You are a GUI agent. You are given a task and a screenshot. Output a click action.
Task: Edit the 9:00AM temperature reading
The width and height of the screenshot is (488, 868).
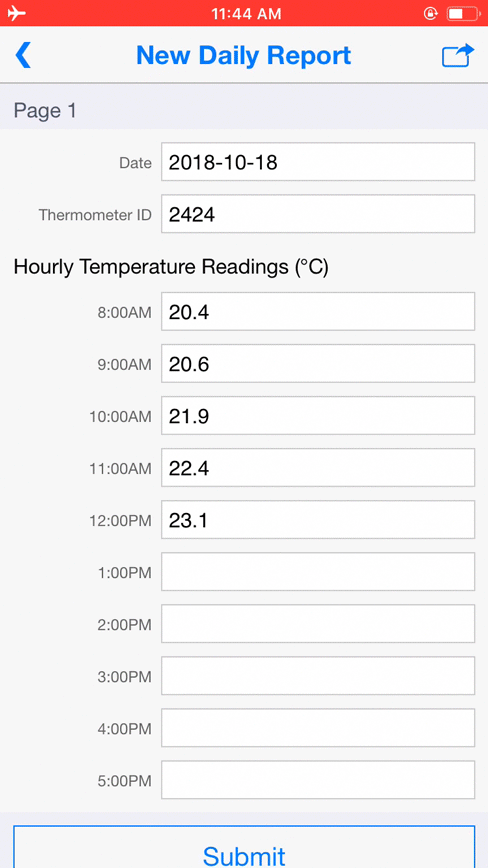point(318,364)
